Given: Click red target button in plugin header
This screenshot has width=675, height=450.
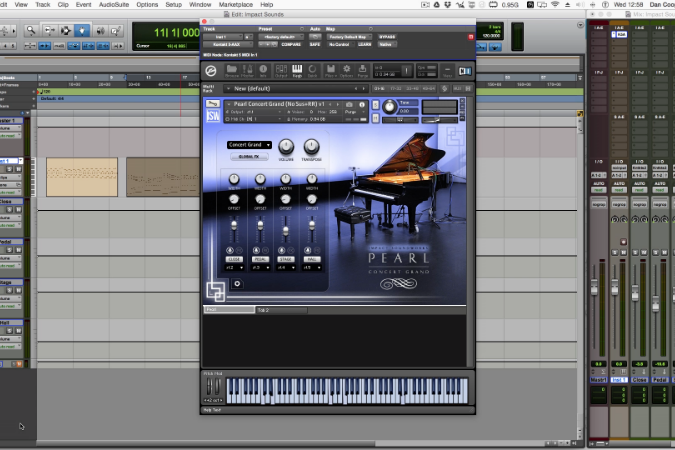Looking at the screenshot, I should pyautogui.click(x=471, y=37).
